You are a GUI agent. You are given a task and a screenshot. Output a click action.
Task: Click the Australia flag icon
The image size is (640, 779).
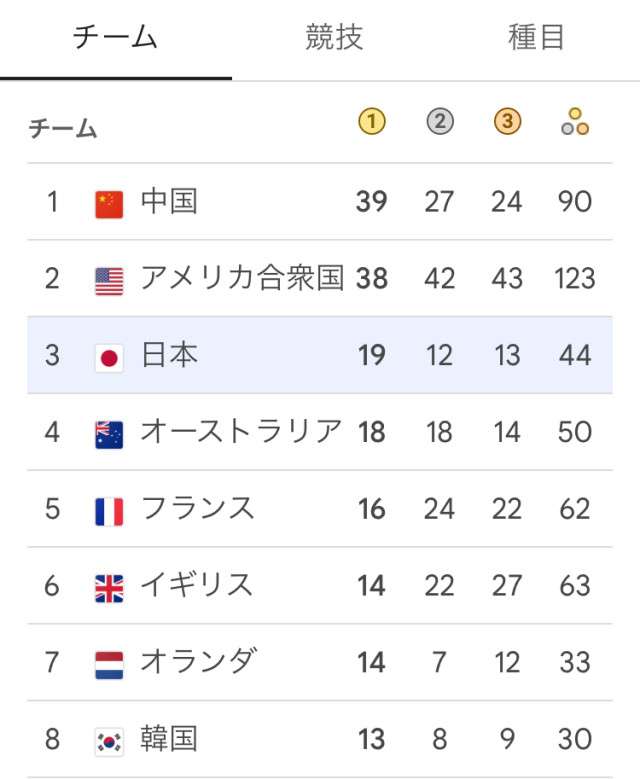(109, 434)
